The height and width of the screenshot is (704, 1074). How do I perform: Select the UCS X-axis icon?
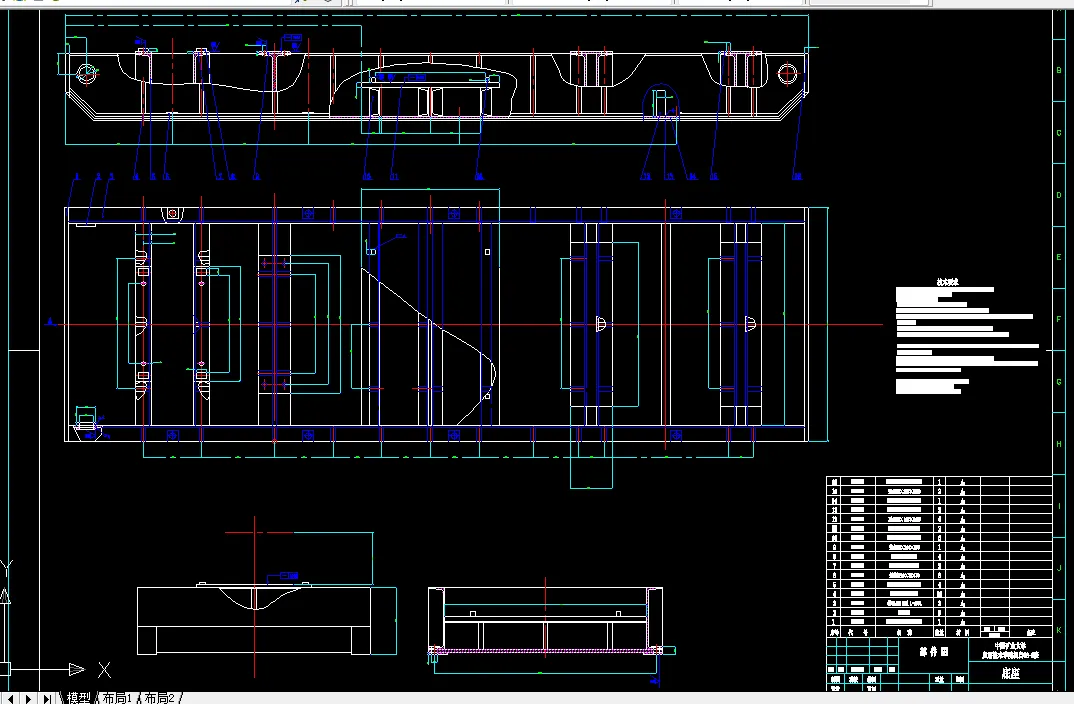pos(104,669)
